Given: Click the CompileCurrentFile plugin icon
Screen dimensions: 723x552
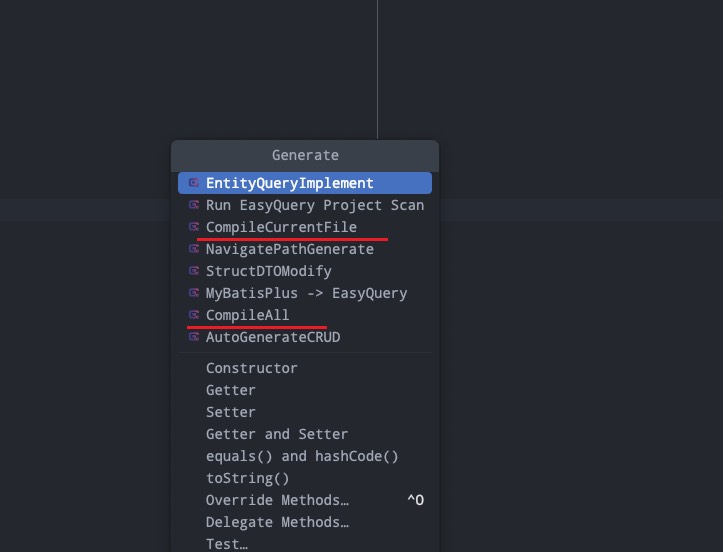Looking at the screenshot, I should click(194, 227).
